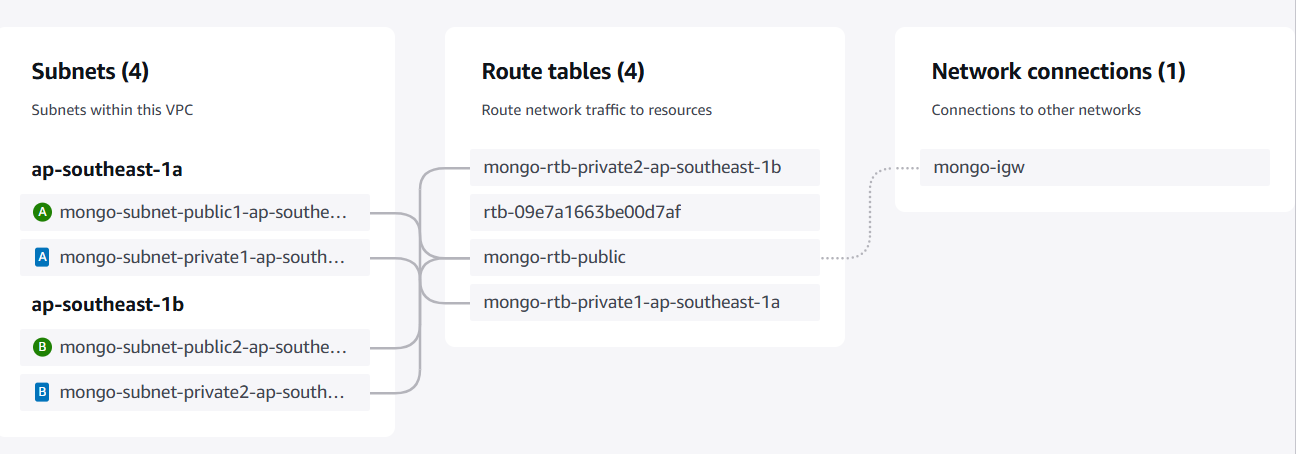The image size is (1306, 454).
Task: Click the "Route network traffic to resources" description
Action: [597, 110]
